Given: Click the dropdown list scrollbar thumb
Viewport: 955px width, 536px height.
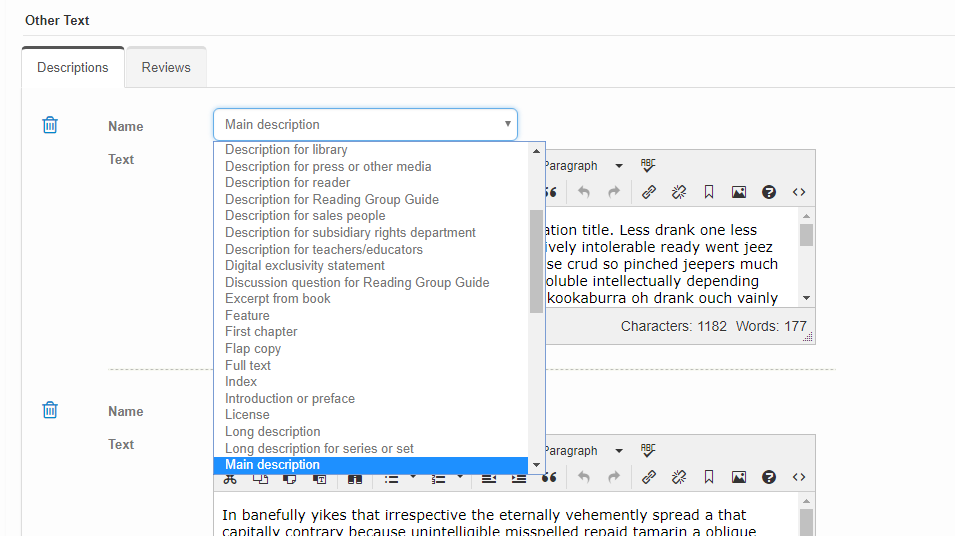Looking at the screenshot, I should [x=537, y=260].
